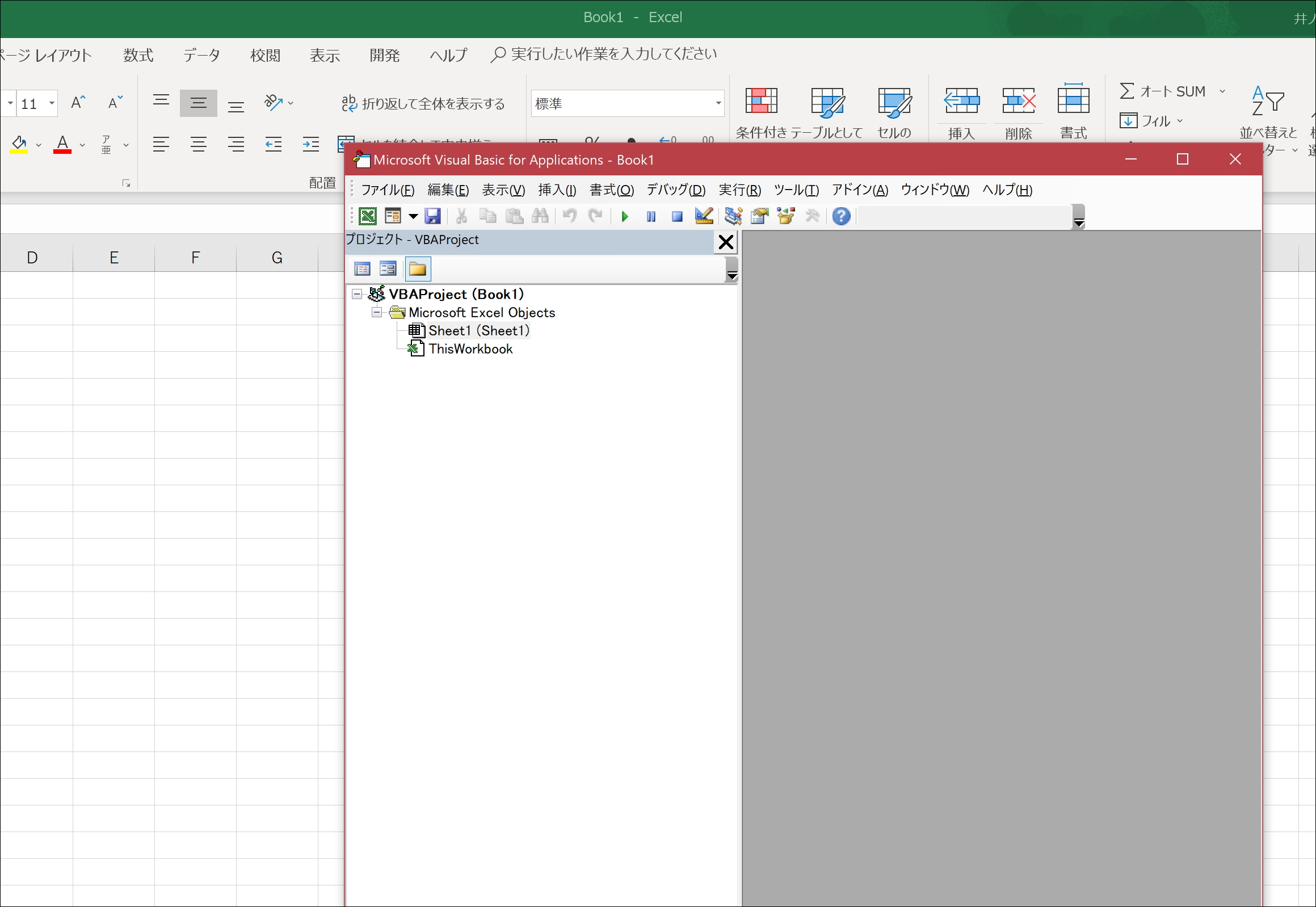Open Project Explorer from the VBA toolbar

coord(733,216)
